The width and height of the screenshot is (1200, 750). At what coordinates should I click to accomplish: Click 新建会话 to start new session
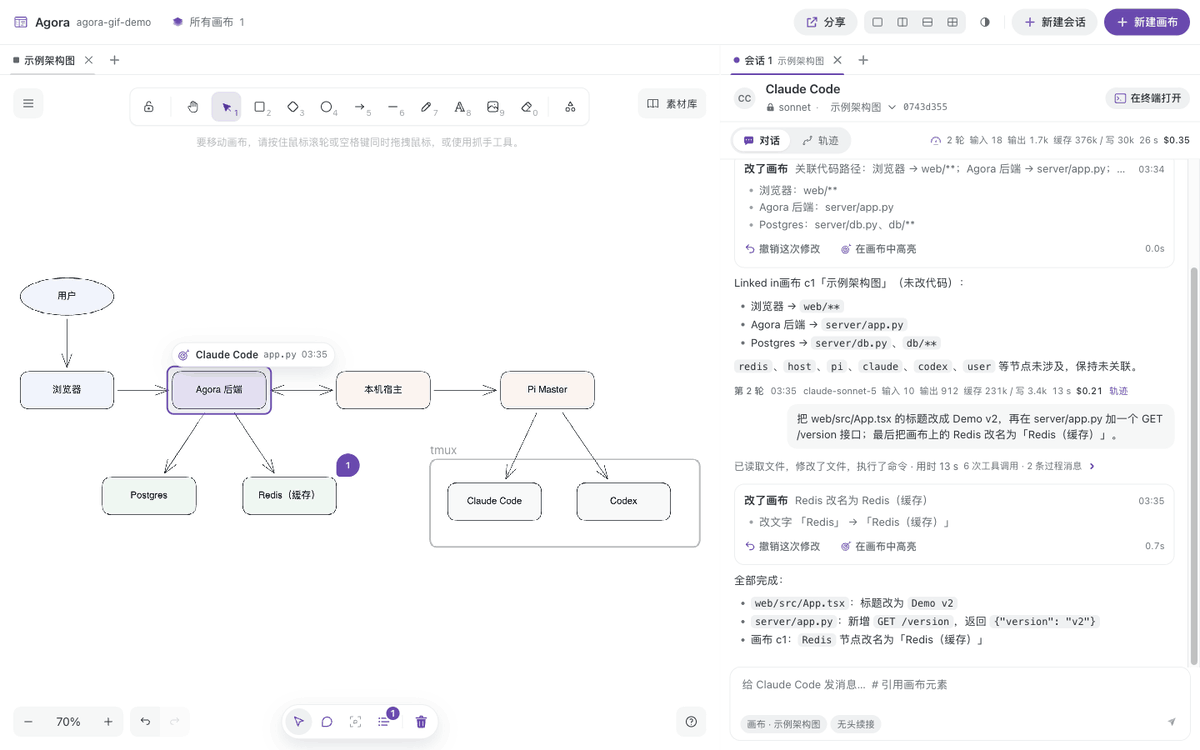1054,22
